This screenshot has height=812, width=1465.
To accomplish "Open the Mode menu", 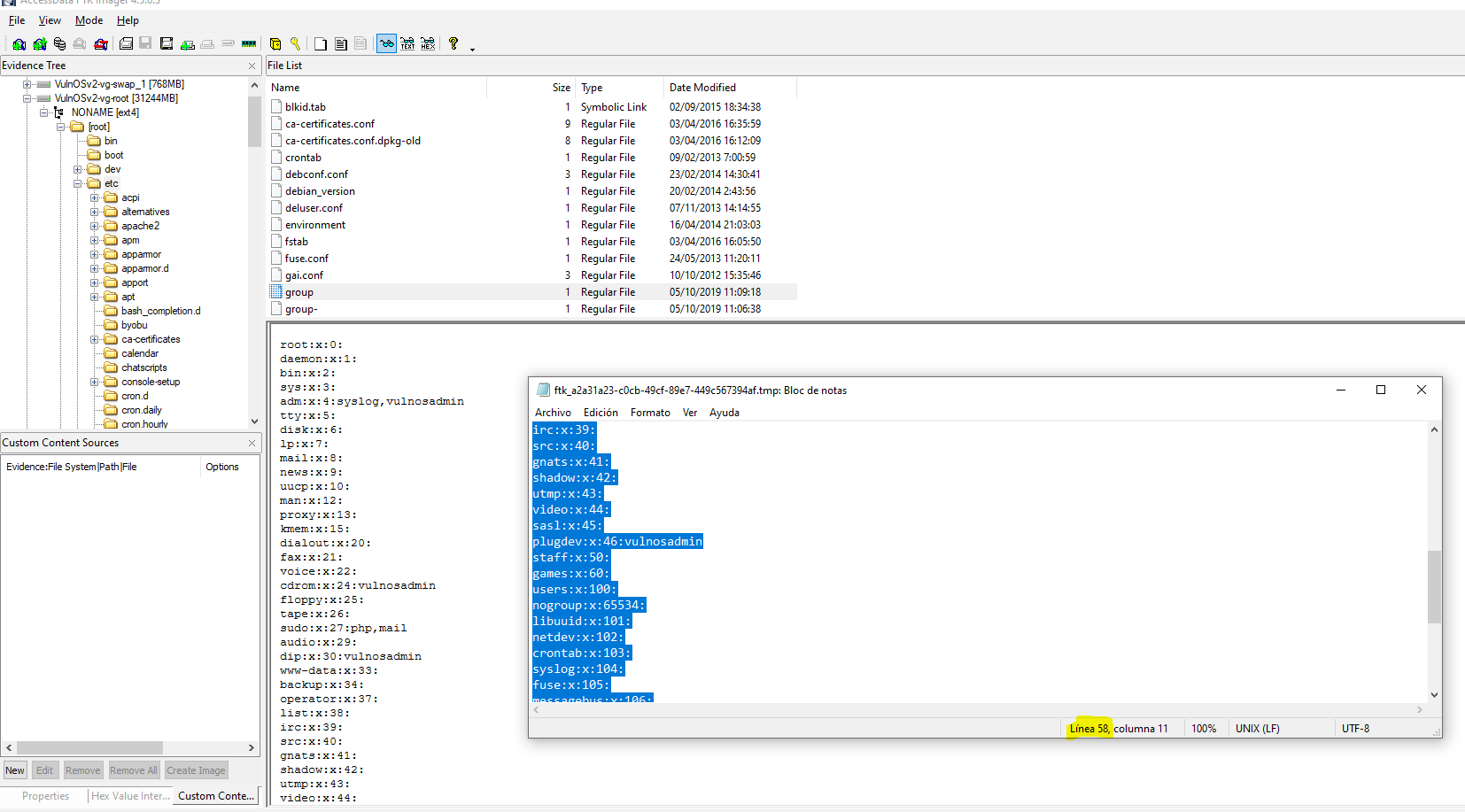I will coord(89,20).
